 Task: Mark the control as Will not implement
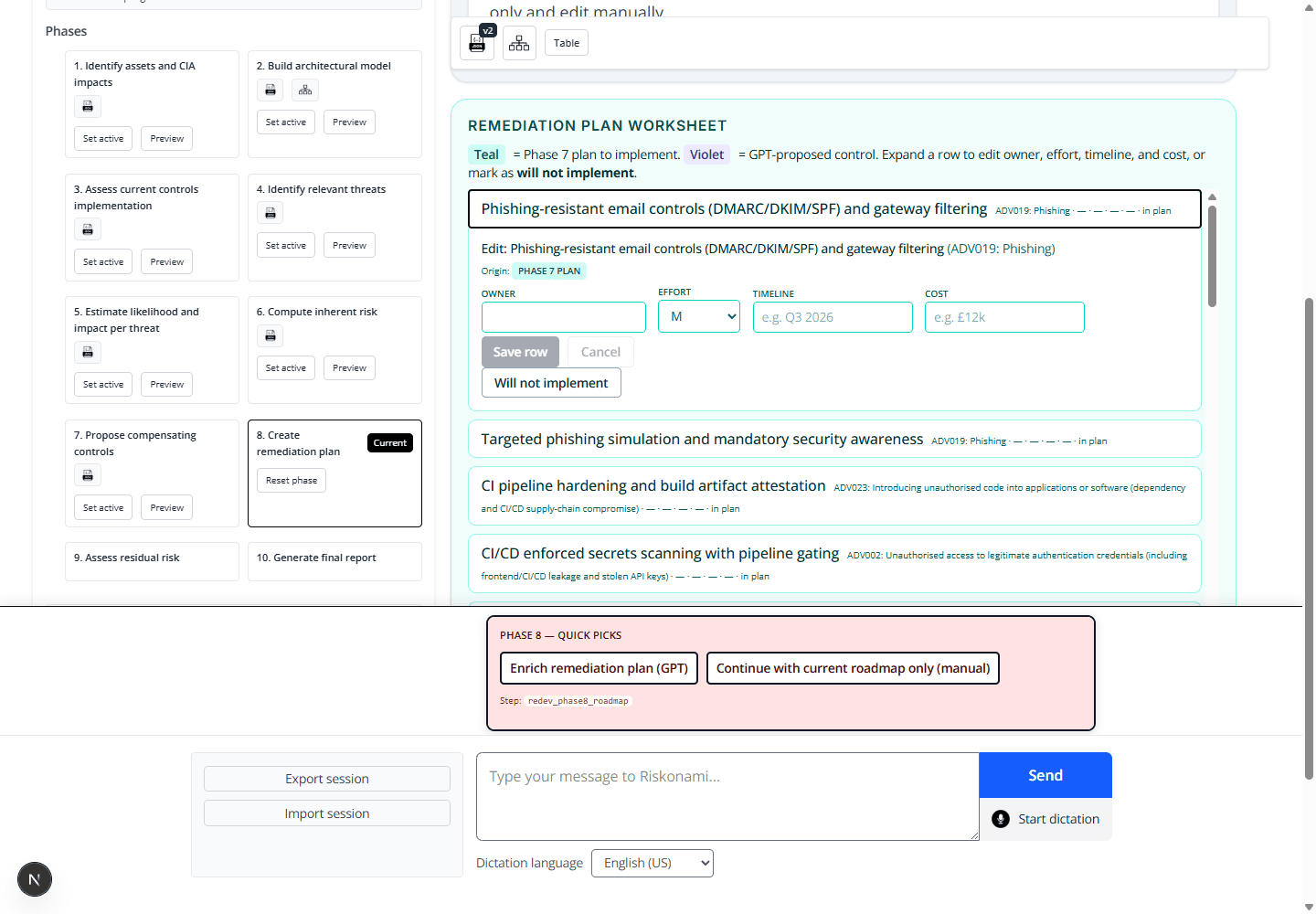(x=551, y=383)
